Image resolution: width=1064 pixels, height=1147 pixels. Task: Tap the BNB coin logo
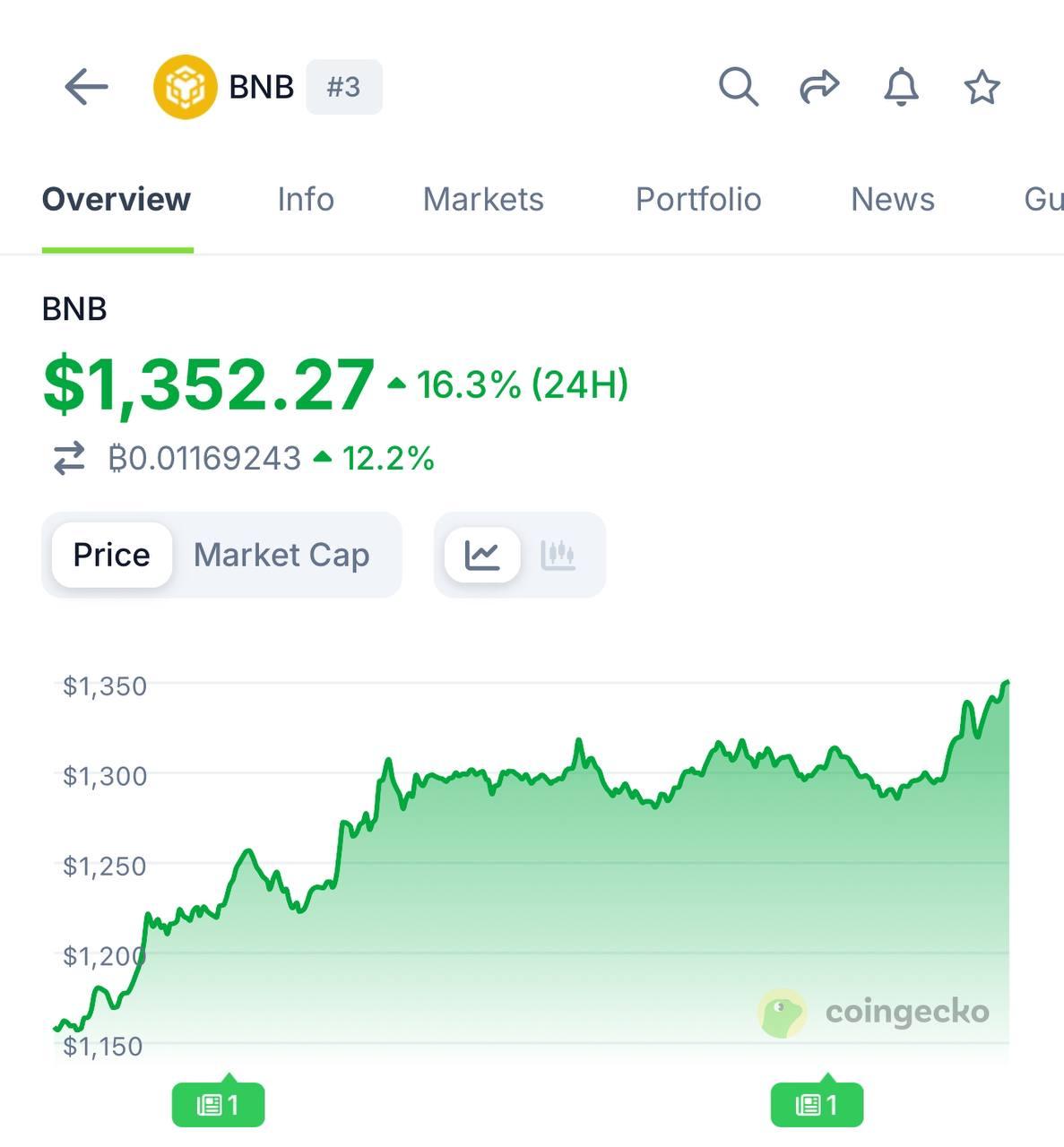(185, 87)
